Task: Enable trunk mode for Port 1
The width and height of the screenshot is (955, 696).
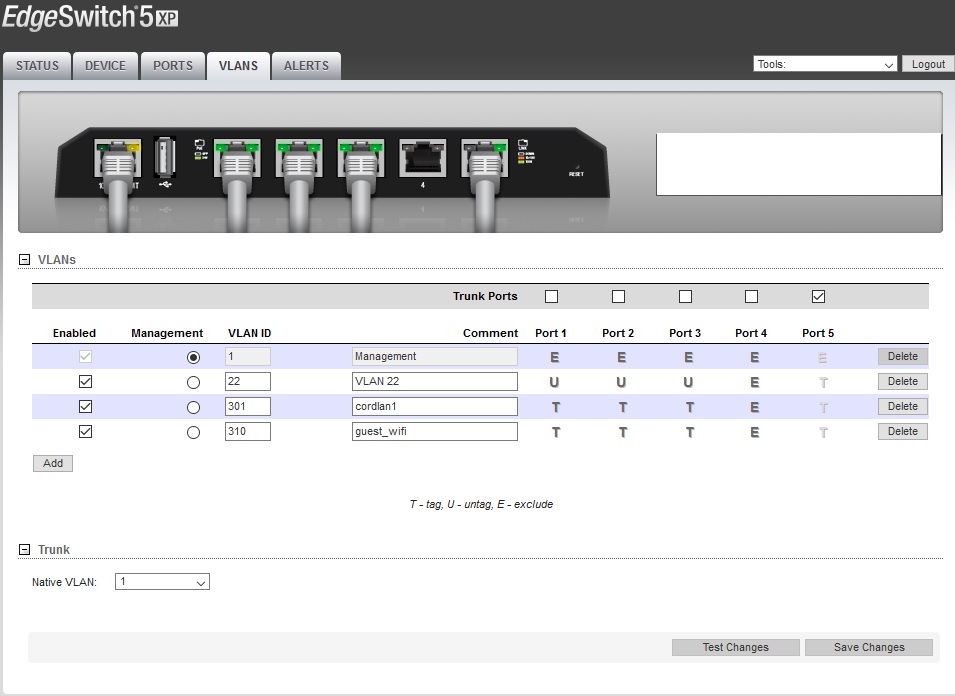Action: tap(551, 297)
